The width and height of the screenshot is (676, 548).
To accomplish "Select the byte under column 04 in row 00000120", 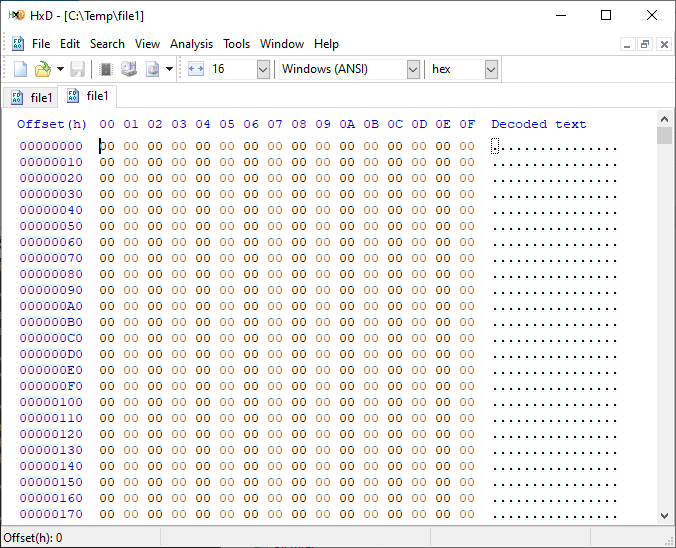I will (203, 434).
